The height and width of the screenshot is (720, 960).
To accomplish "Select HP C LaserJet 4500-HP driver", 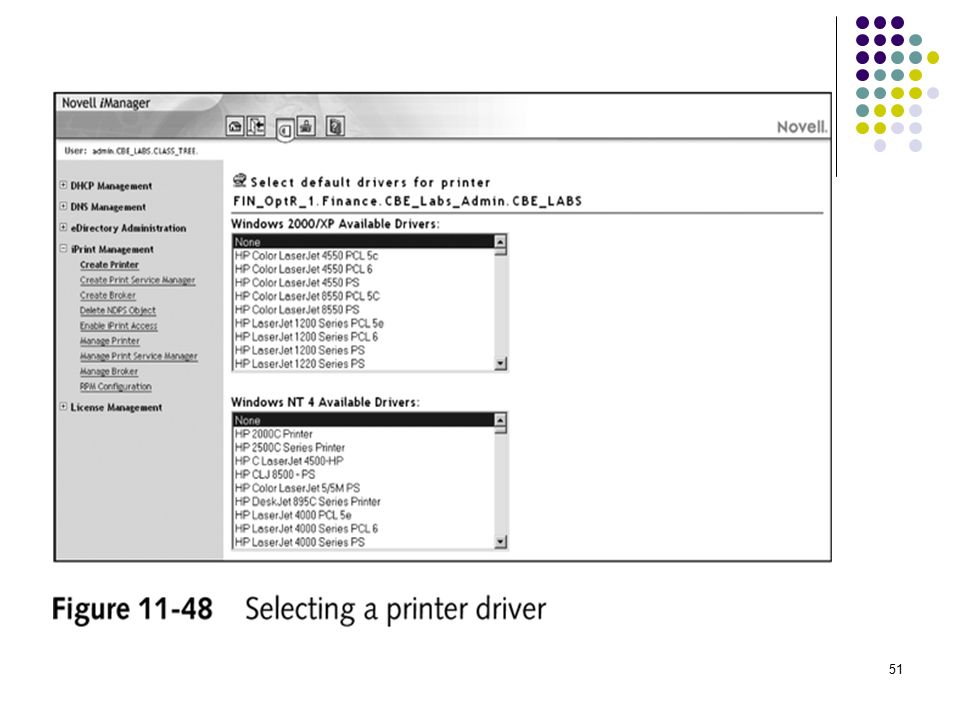I will (x=364, y=460).
